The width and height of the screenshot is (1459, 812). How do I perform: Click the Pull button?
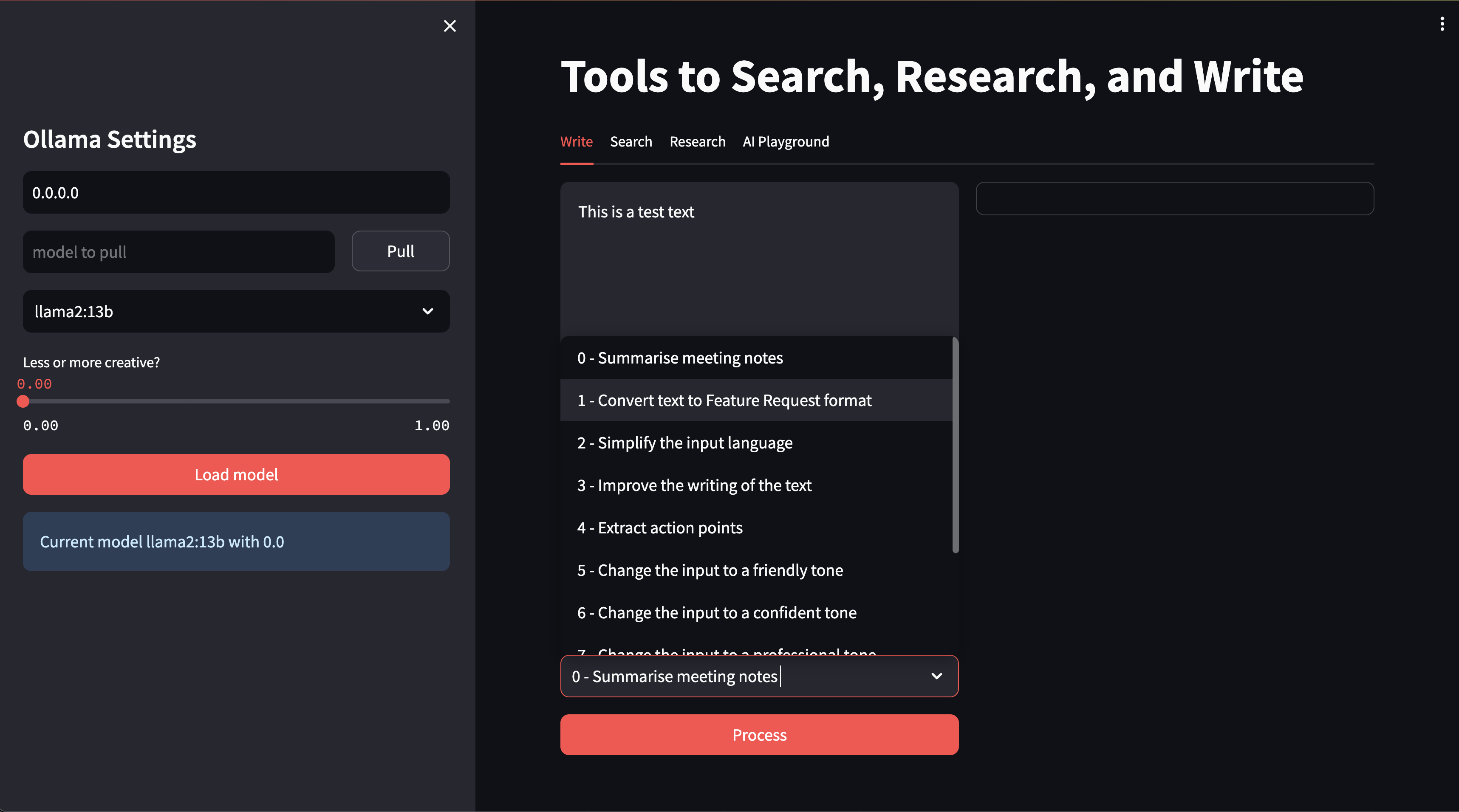[x=400, y=251]
